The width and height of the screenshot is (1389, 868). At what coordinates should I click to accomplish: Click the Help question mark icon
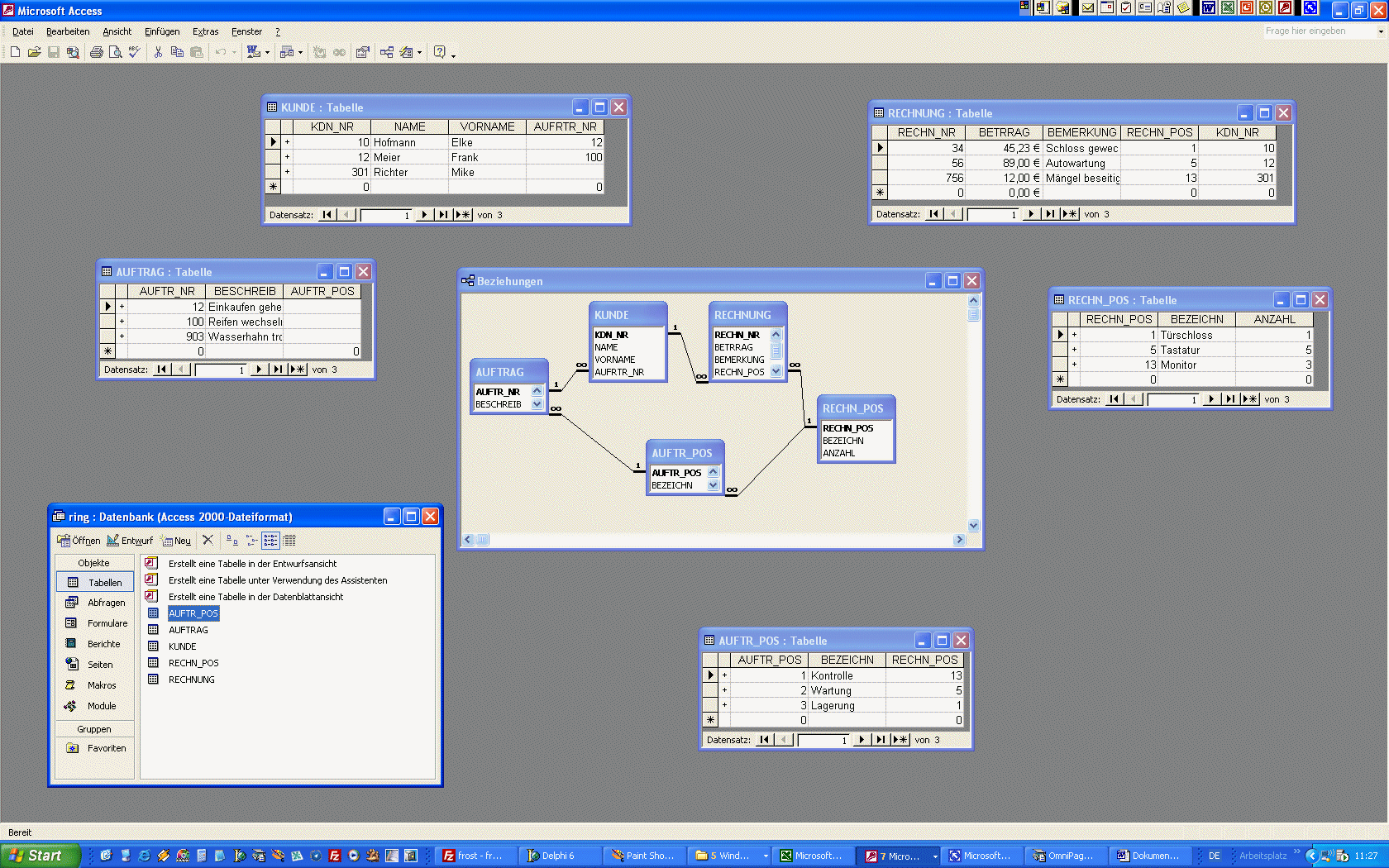(x=440, y=52)
